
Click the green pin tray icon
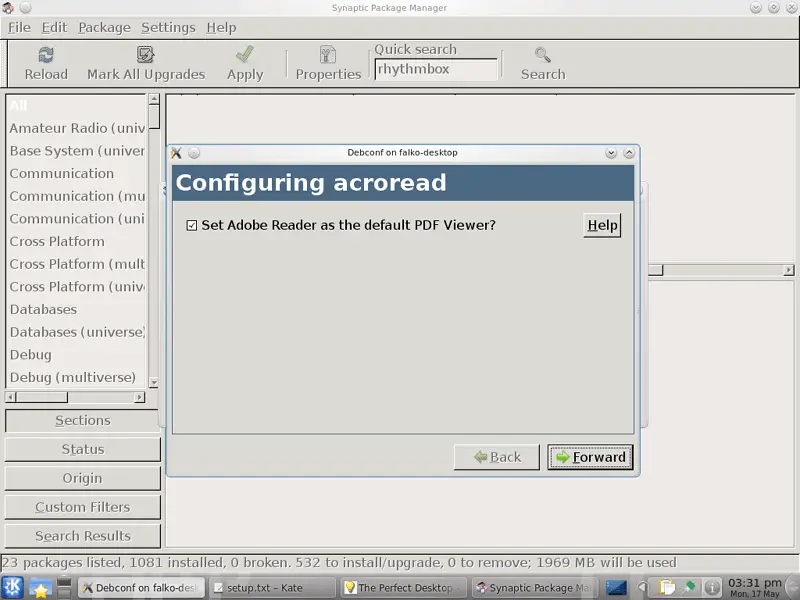point(689,587)
